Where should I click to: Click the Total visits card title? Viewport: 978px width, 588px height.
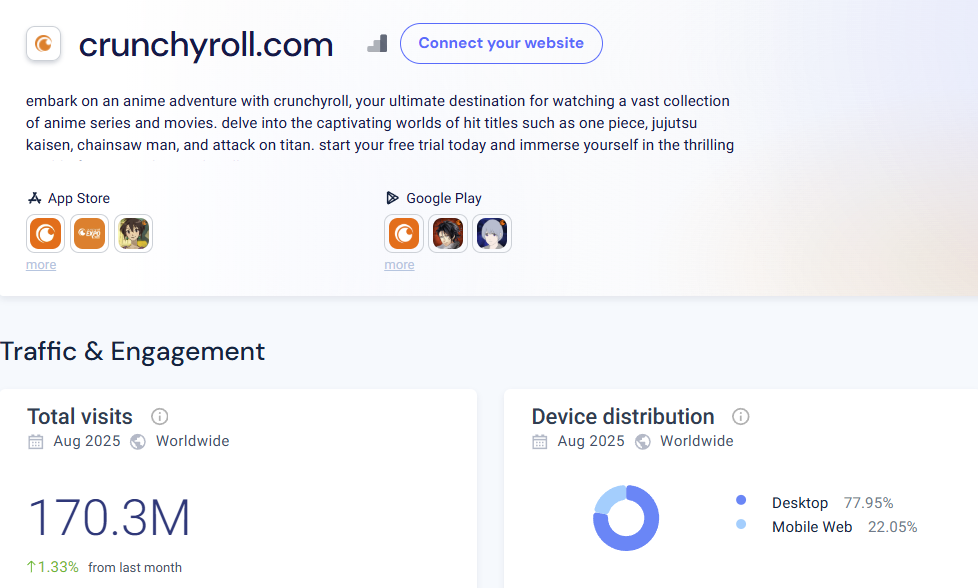pos(80,417)
